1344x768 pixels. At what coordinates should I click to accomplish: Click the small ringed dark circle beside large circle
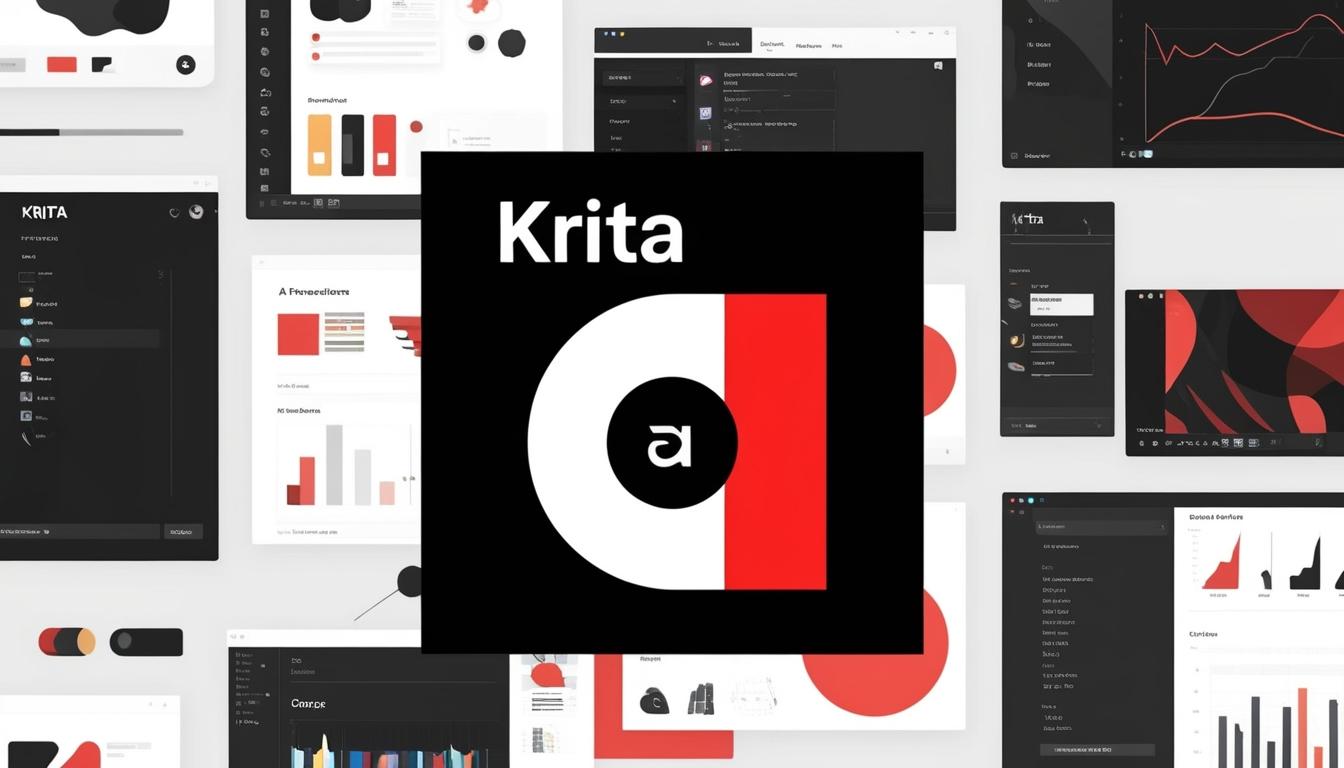pos(477,43)
